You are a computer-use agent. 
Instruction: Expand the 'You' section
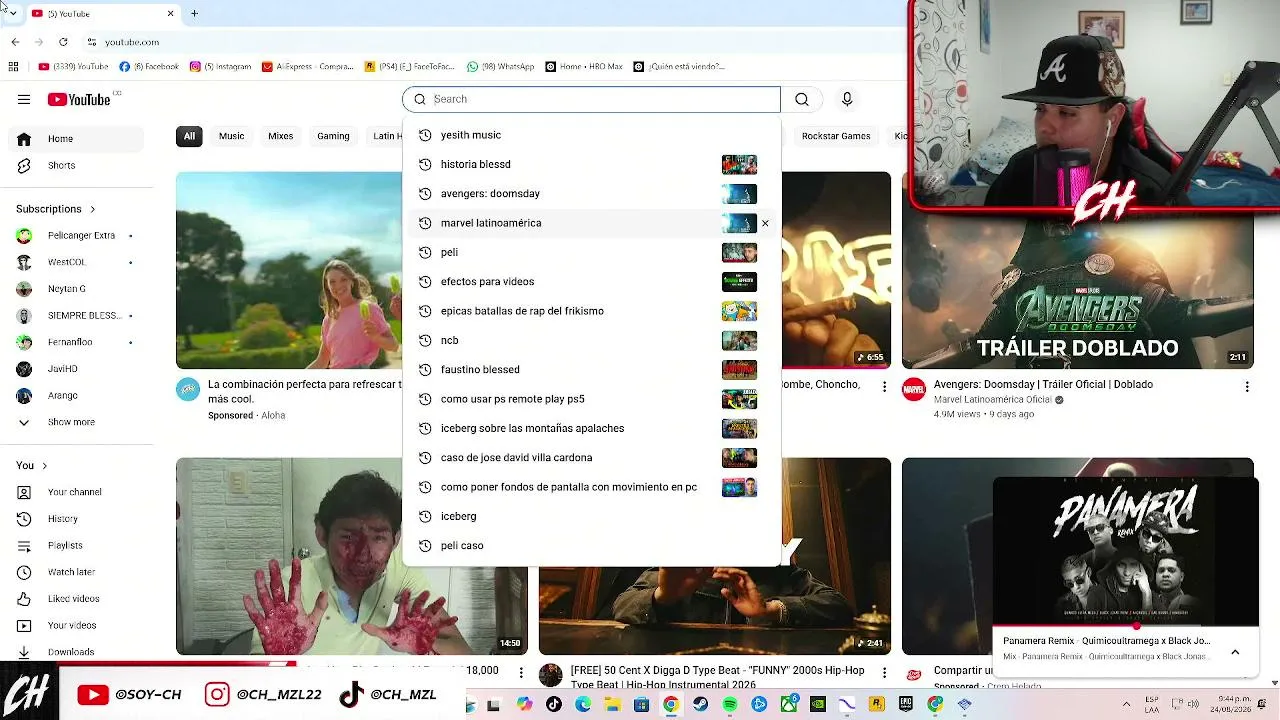[x=32, y=465]
